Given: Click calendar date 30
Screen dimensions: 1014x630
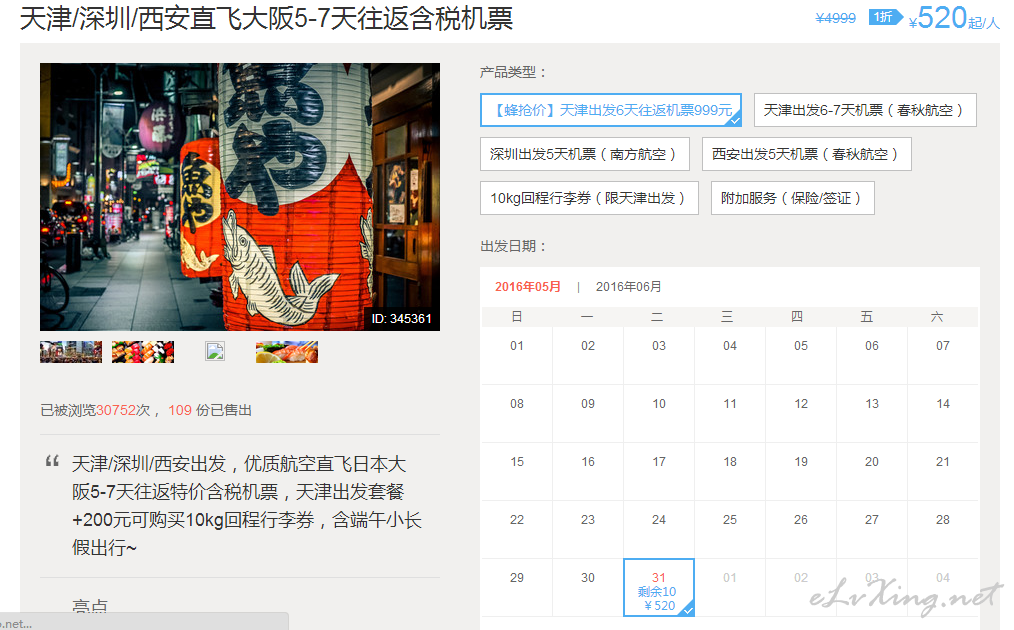Looking at the screenshot, I should (588, 578).
